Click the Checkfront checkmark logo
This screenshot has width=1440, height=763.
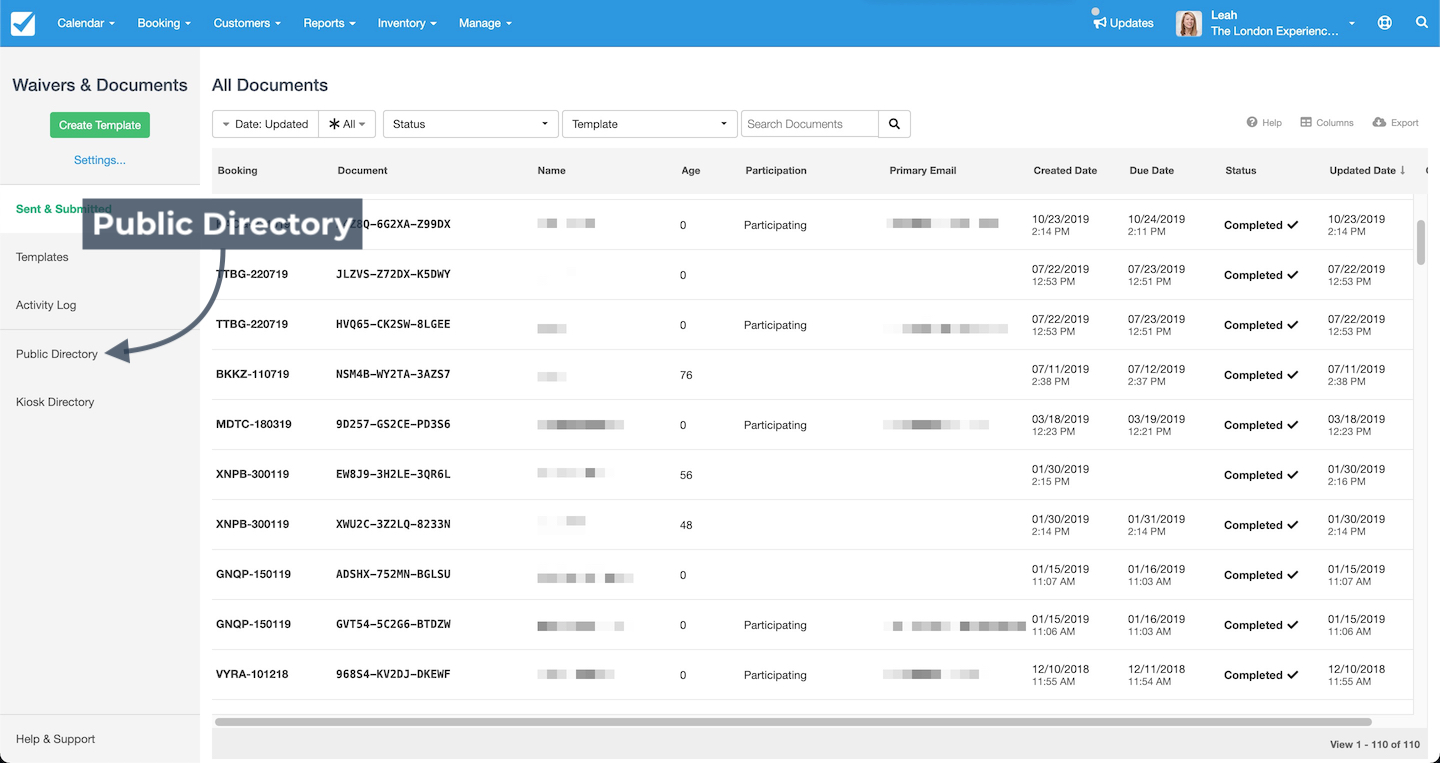(x=22, y=23)
